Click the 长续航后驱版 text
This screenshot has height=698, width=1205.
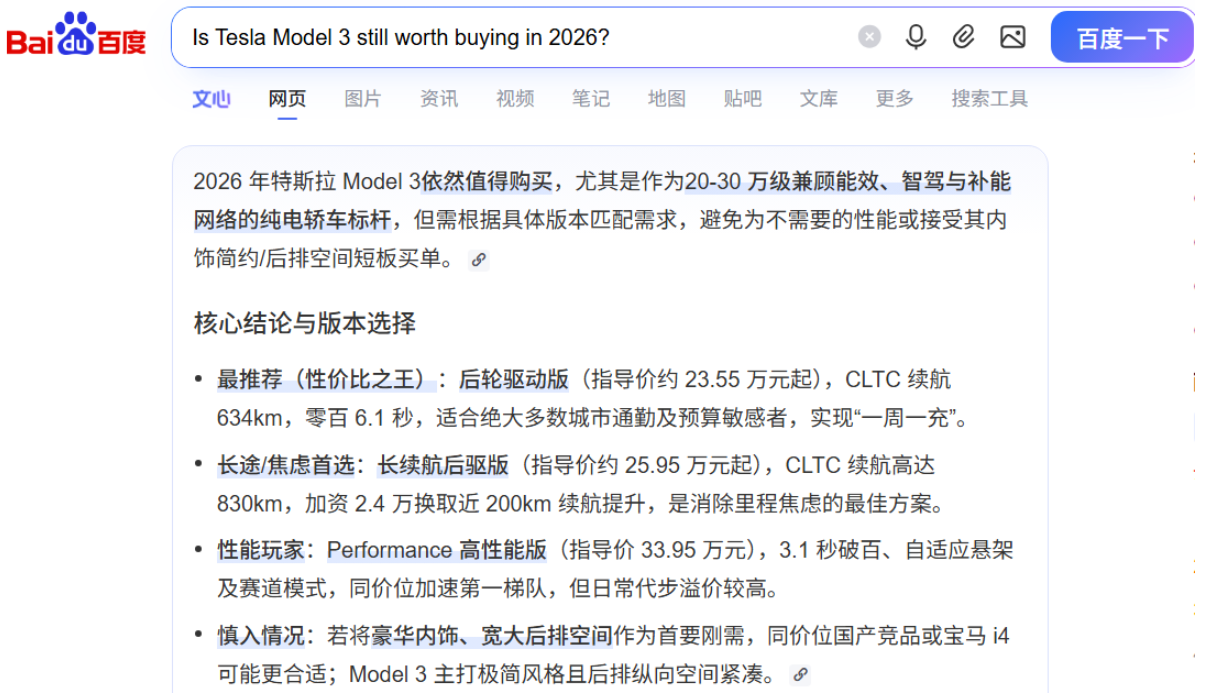click(443, 465)
